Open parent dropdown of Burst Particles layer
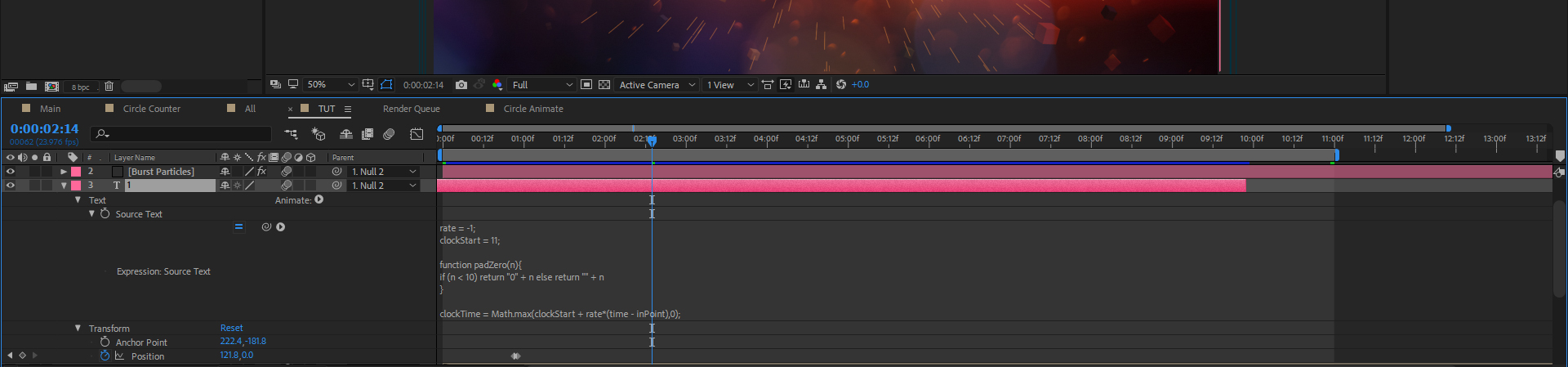Viewport: 1568px width, 367px height. click(384, 172)
